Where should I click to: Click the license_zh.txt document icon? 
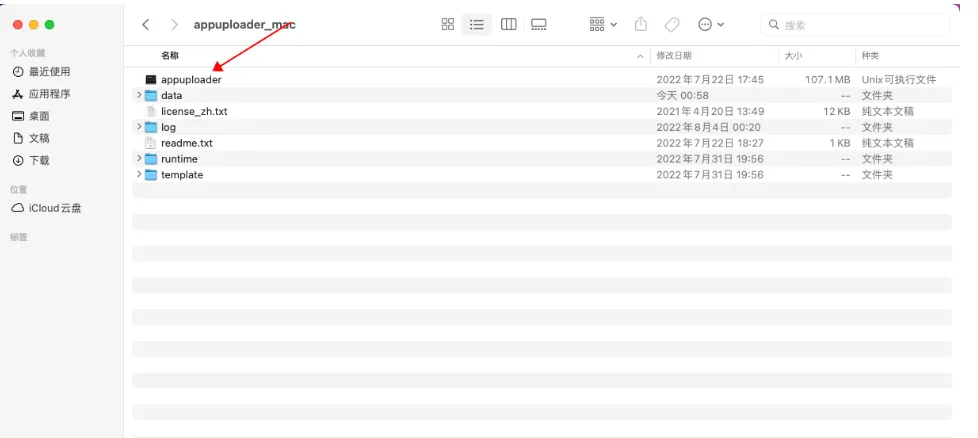point(150,111)
